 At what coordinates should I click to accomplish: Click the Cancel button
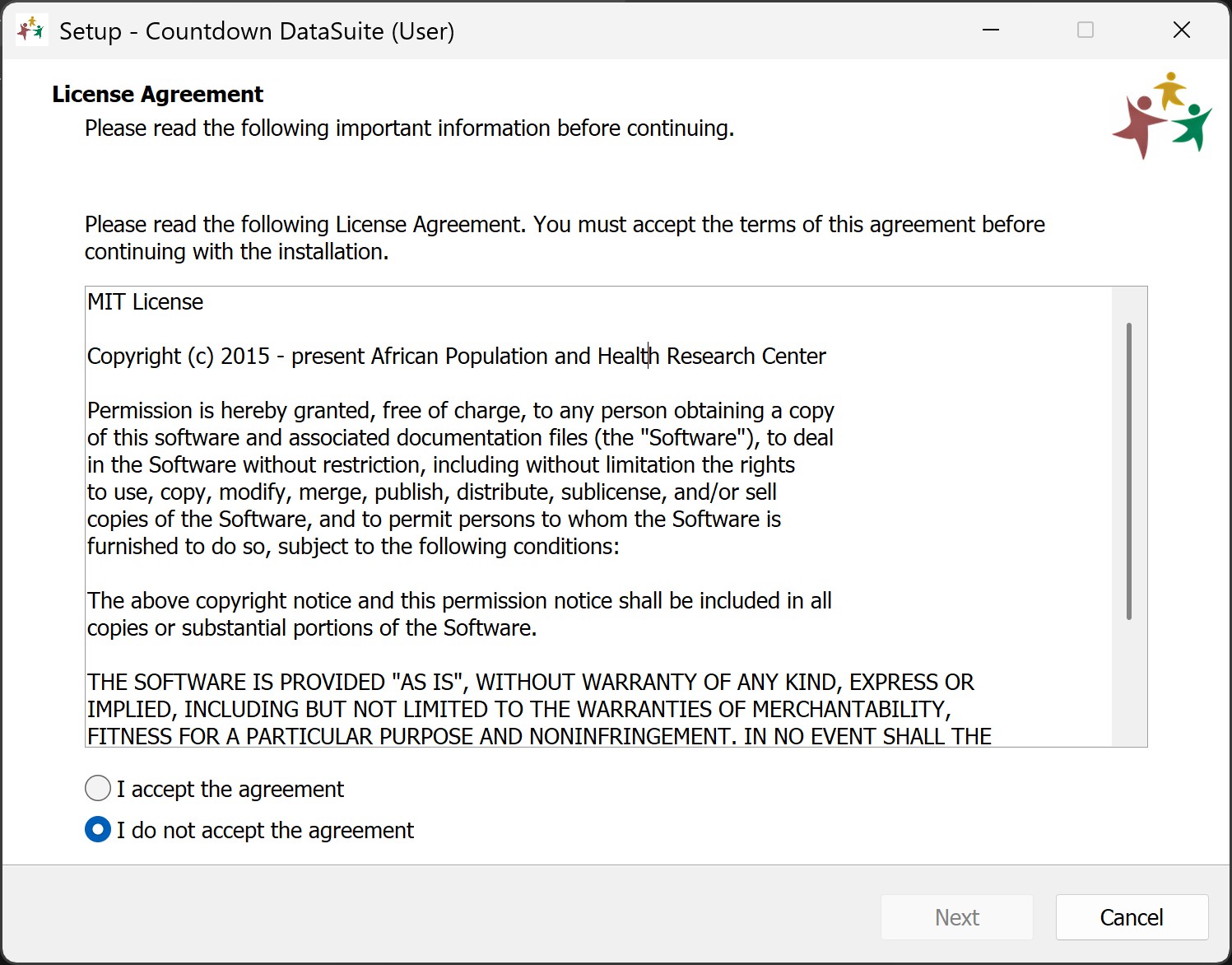point(1132,917)
